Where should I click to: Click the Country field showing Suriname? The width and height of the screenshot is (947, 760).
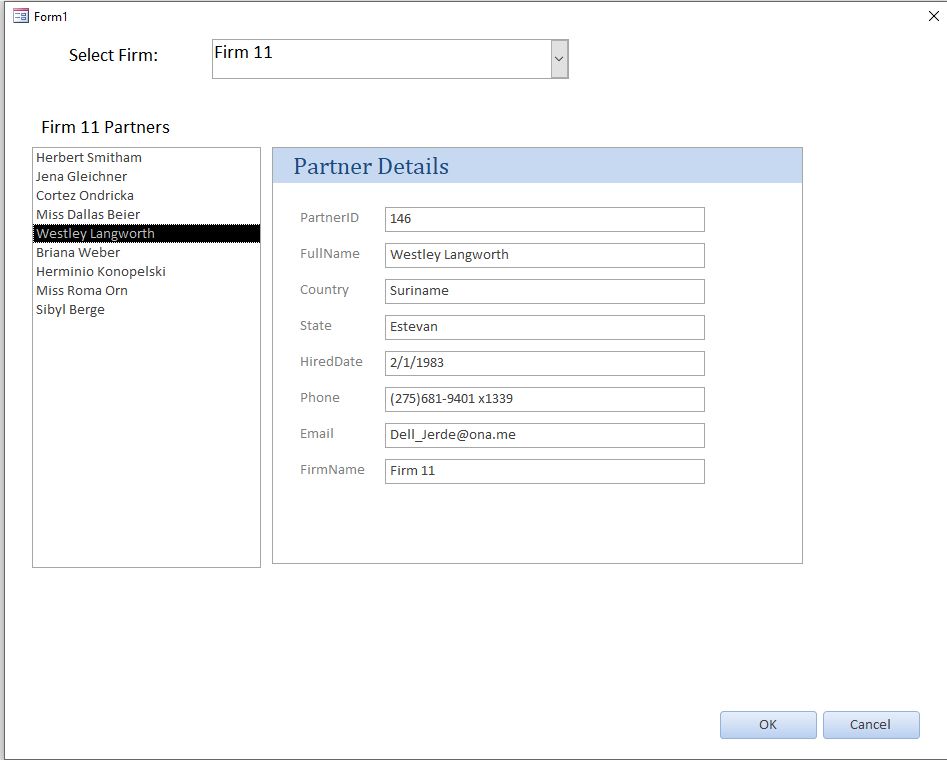tap(545, 291)
